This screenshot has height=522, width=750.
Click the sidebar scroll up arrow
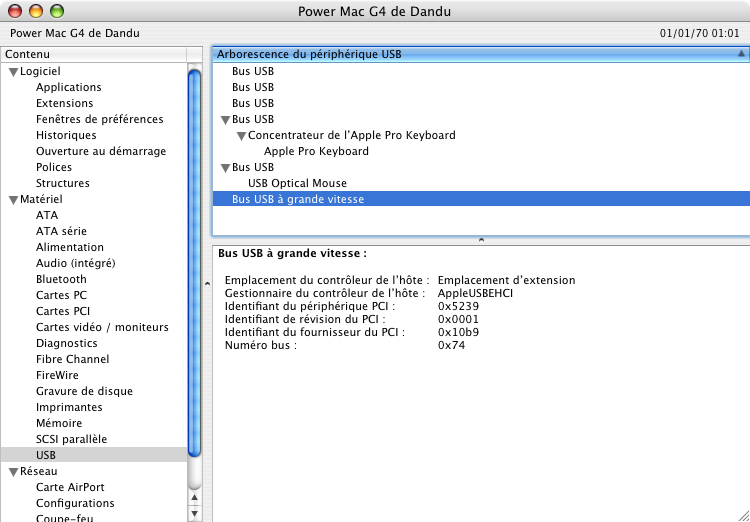click(194, 498)
